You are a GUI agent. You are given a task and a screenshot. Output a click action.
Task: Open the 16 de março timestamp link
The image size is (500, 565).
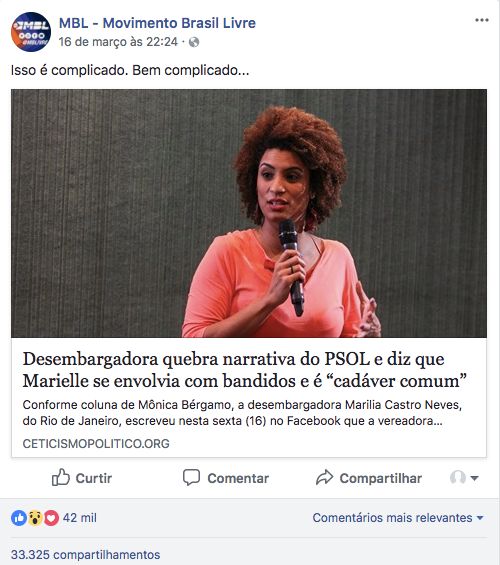pos(118,42)
